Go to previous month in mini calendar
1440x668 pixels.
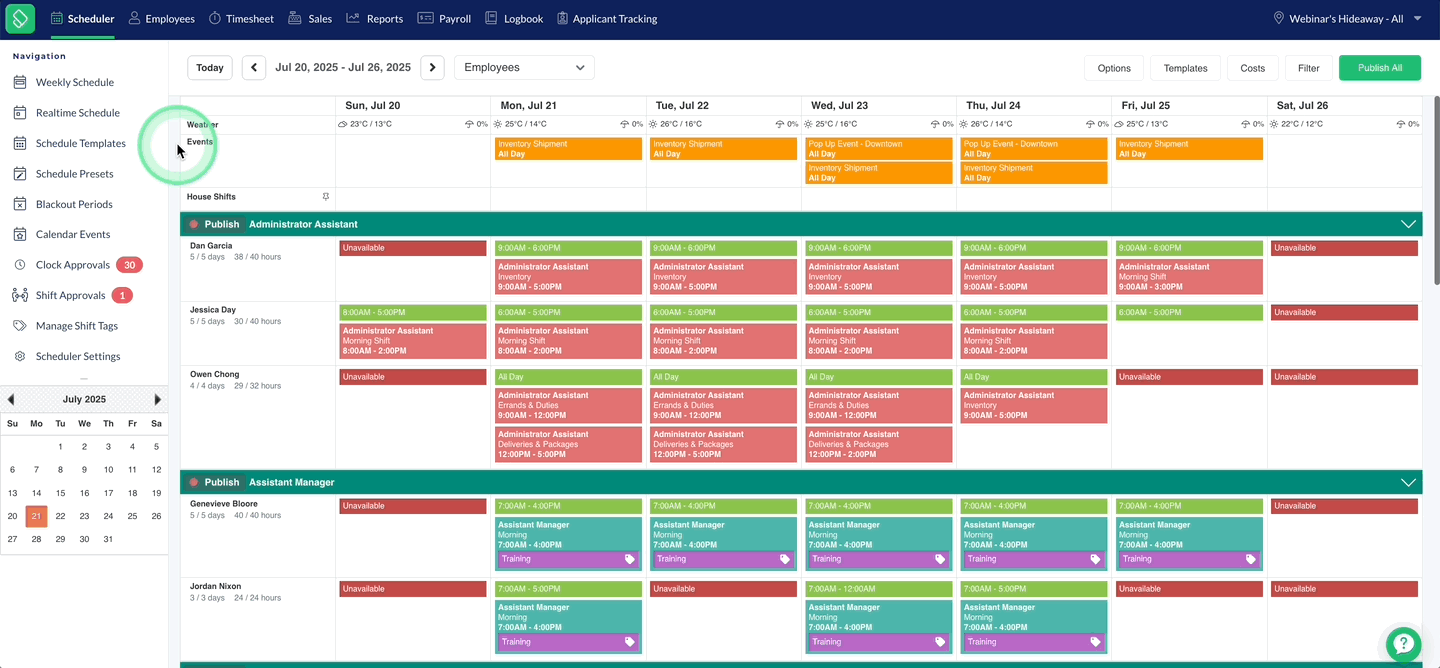coord(11,399)
